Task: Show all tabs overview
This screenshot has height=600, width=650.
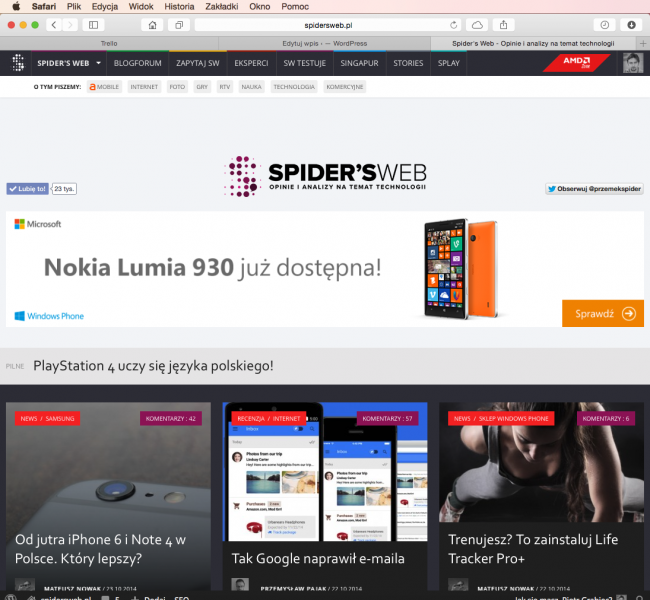Action: [179, 25]
